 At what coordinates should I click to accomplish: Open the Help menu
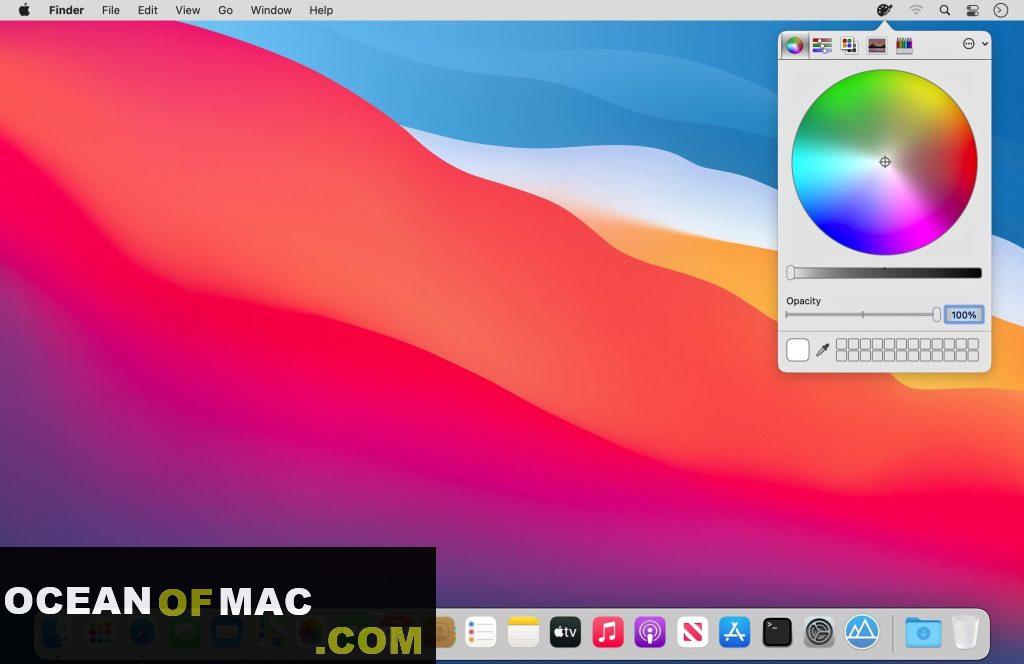point(321,10)
